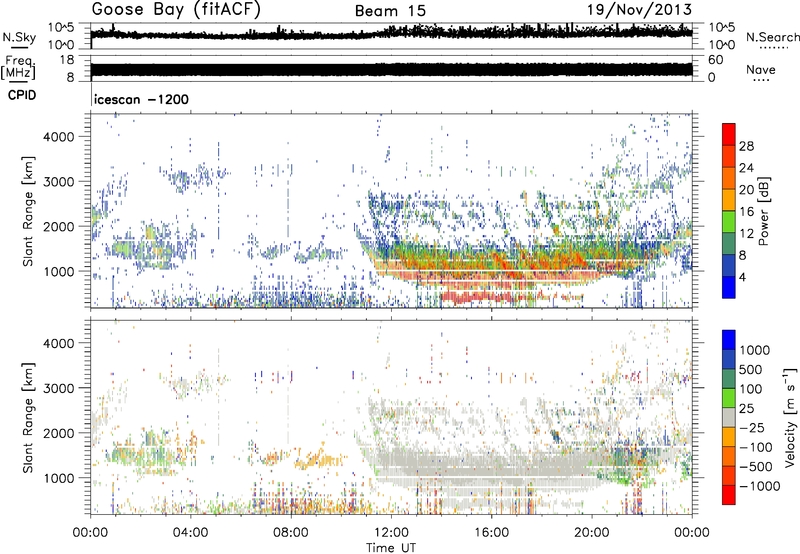Click the '16:00' time axis tick label
The height and width of the screenshot is (554, 800).
pyautogui.click(x=491, y=533)
